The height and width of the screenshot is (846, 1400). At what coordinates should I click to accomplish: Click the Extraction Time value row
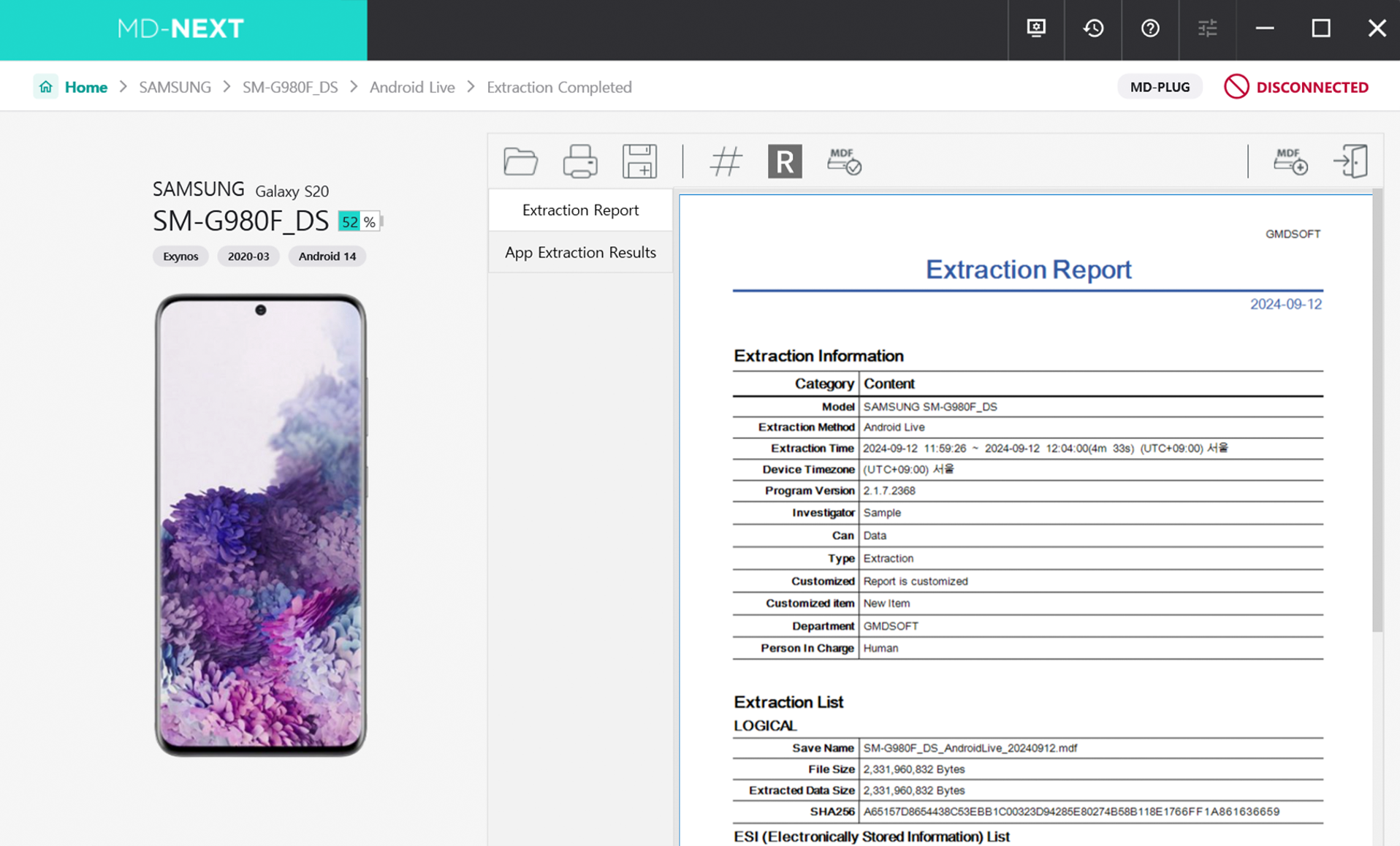(1046, 449)
